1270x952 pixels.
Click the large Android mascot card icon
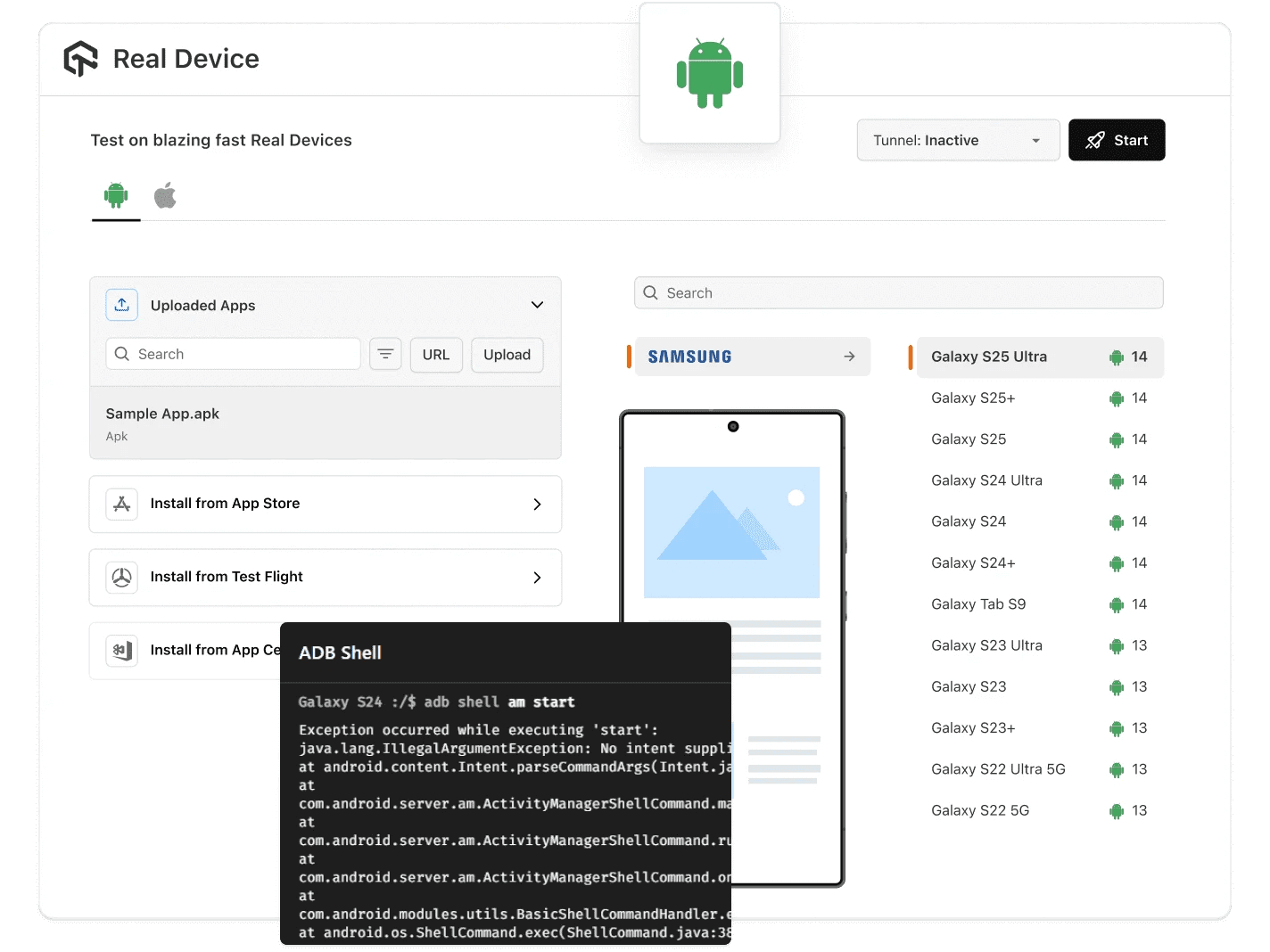[709, 73]
